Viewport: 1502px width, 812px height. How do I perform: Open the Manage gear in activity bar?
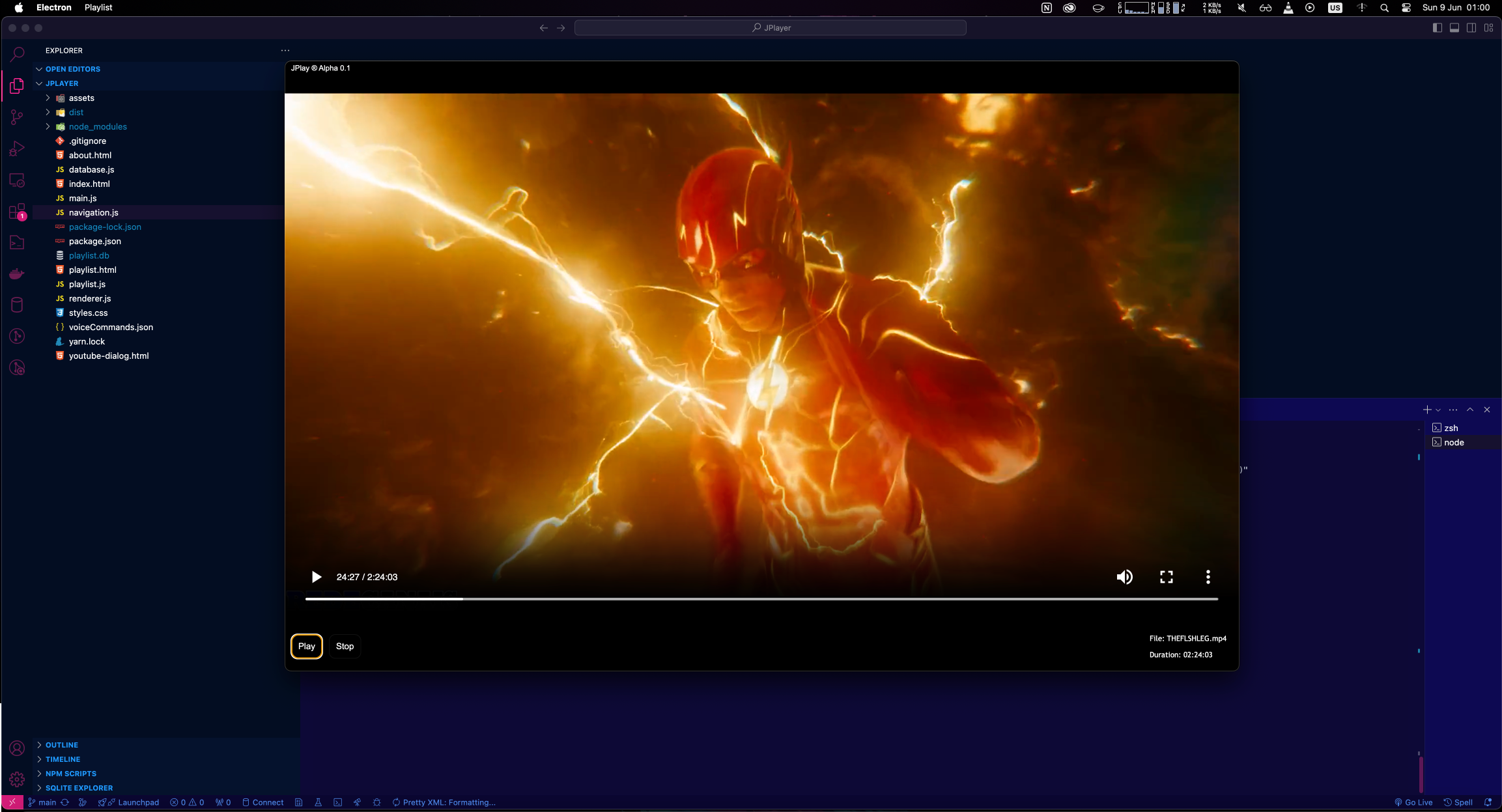click(17, 779)
